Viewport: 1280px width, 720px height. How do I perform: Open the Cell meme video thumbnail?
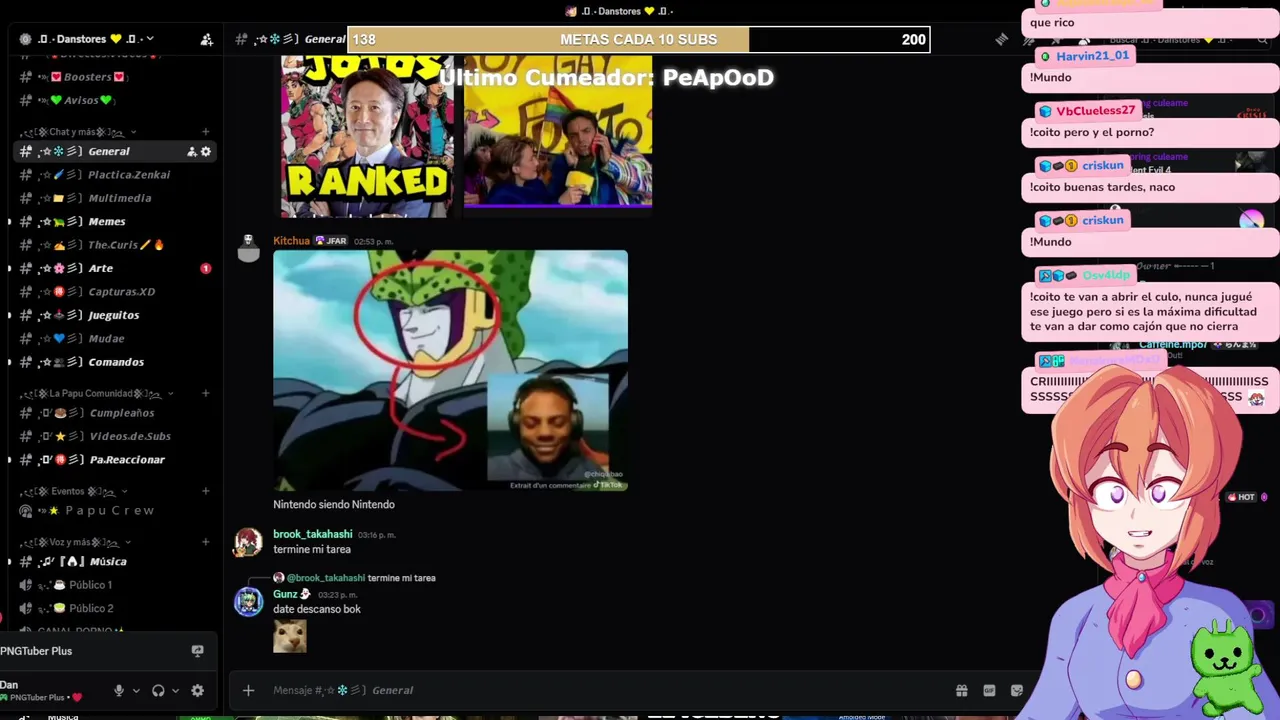tap(450, 370)
